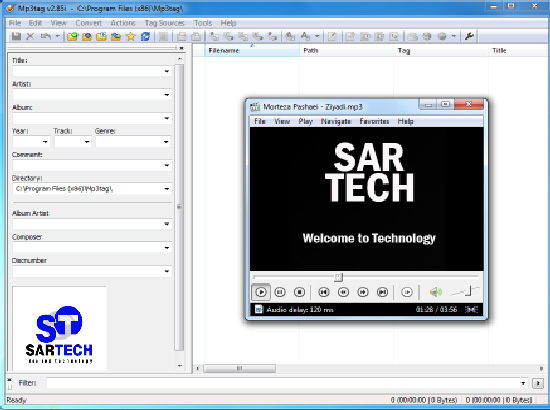Click Decrease speed button in player
This screenshot has height=410, width=550.
pyautogui.click(x=343, y=292)
